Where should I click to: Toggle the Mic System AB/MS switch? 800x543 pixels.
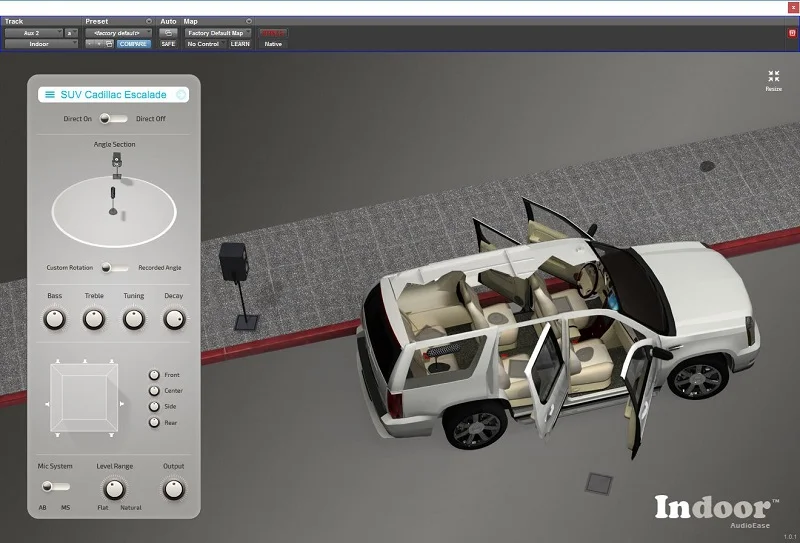point(56,486)
